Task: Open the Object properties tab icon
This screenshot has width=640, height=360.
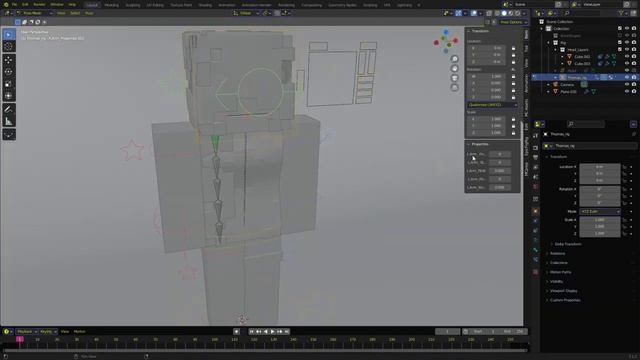Action: pos(536,211)
